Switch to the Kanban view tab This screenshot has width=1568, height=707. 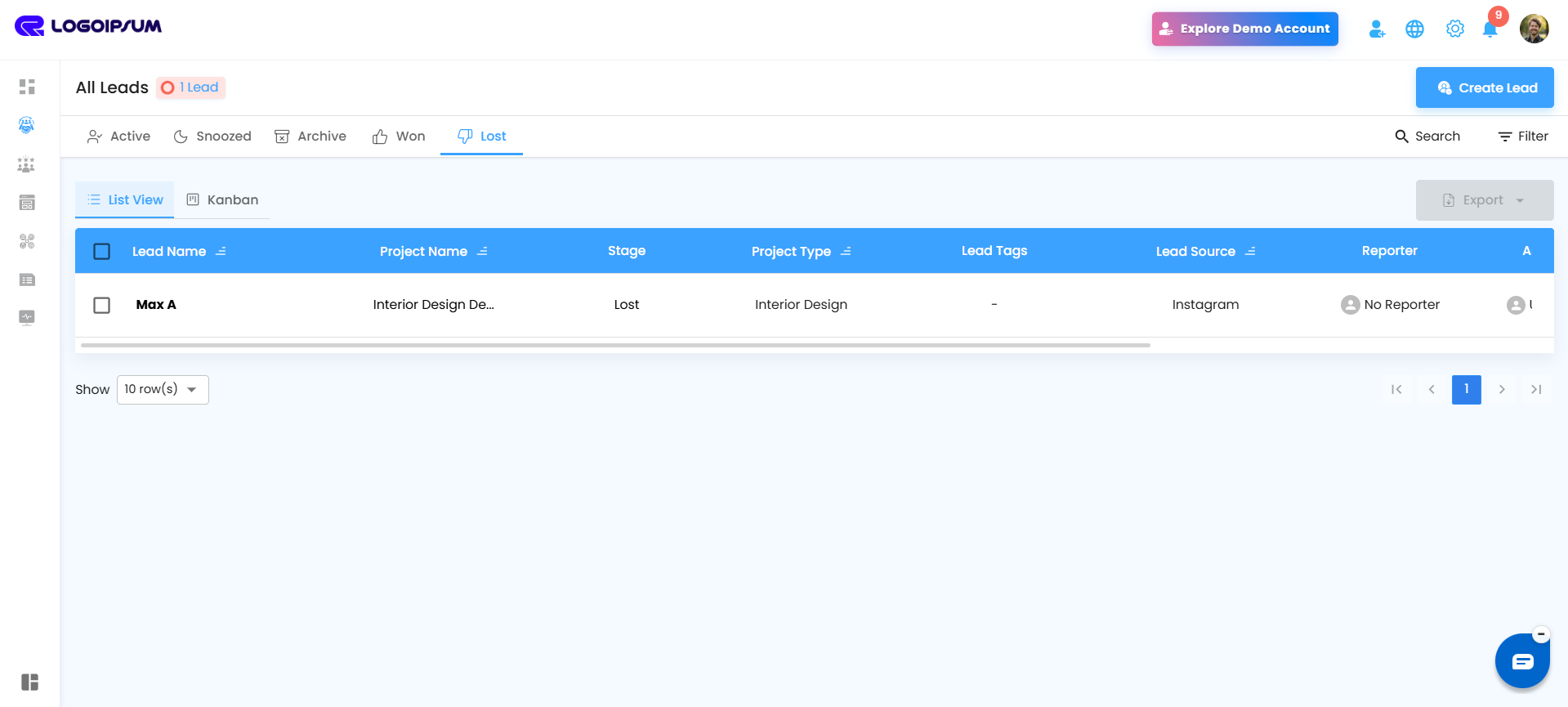(x=222, y=199)
